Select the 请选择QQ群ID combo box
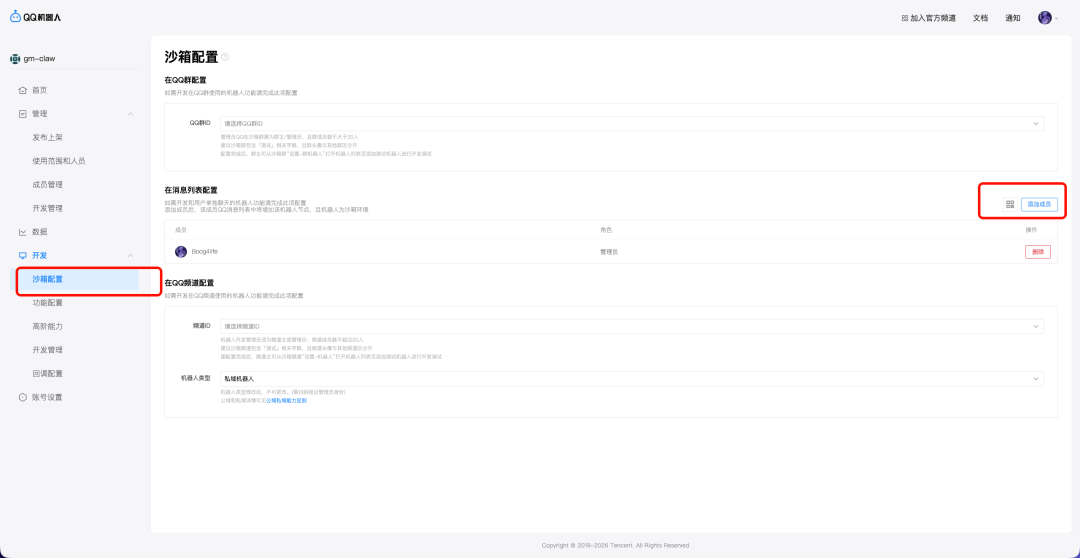This screenshot has height=558, width=1080. click(632, 123)
